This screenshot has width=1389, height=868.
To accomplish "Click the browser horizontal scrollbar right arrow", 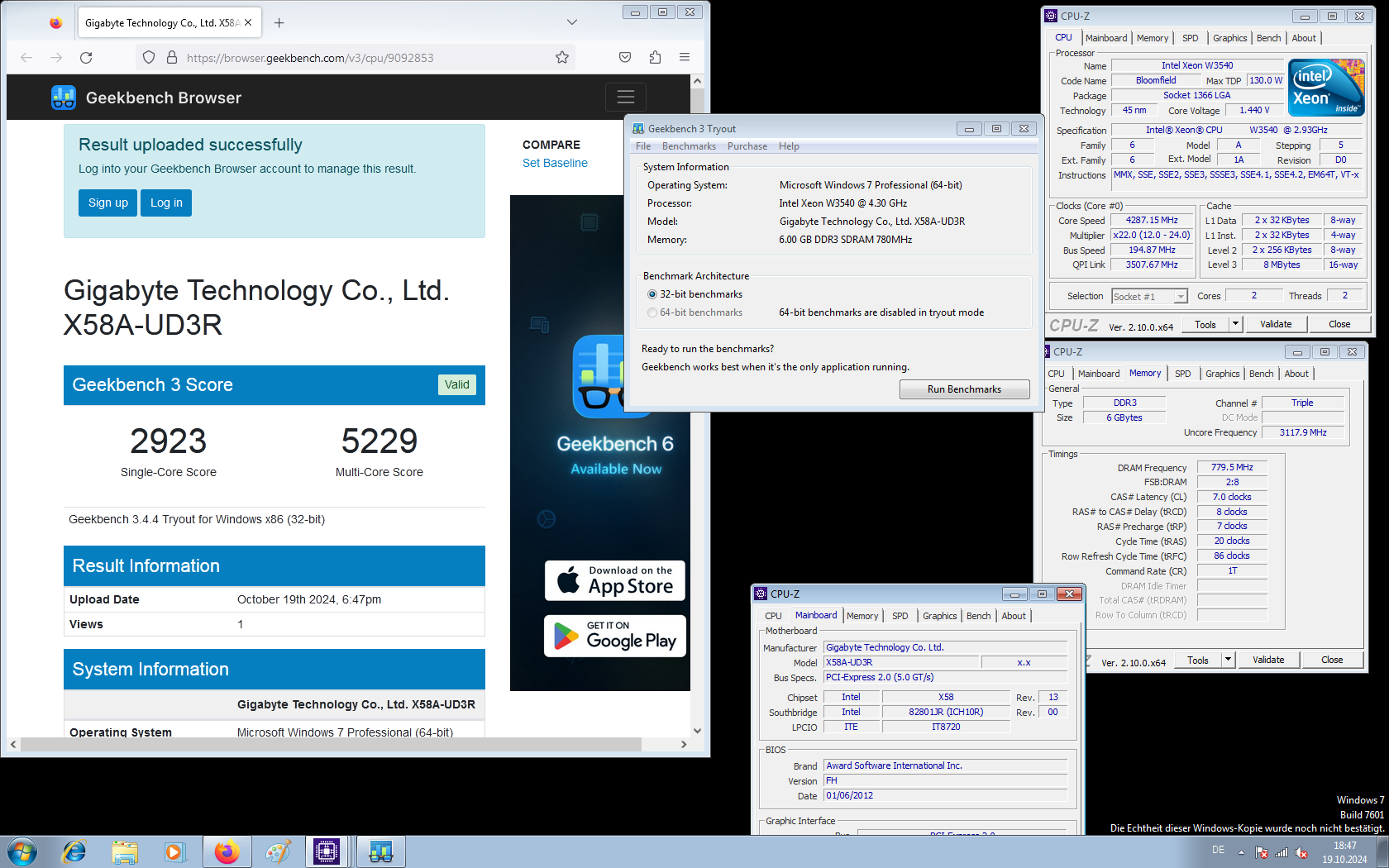I will tap(684, 744).
